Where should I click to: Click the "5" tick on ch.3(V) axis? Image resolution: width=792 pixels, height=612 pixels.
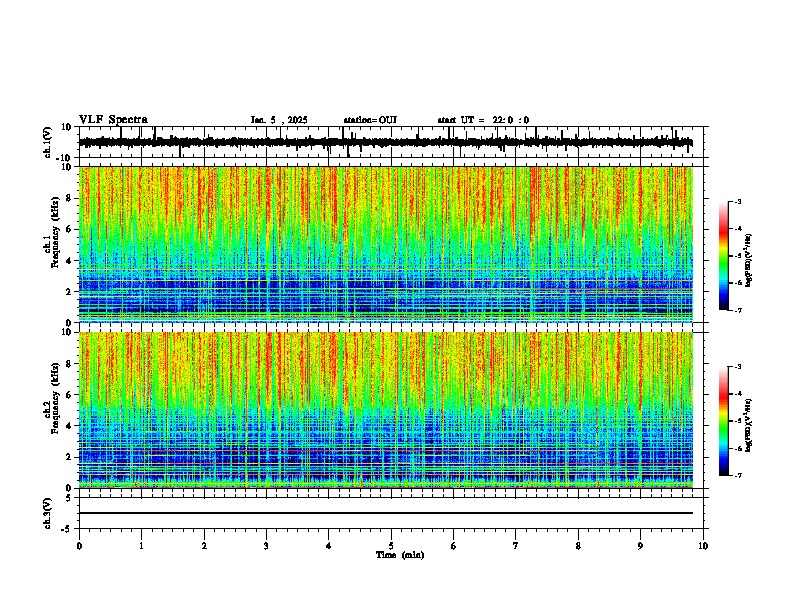click(70, 498)
